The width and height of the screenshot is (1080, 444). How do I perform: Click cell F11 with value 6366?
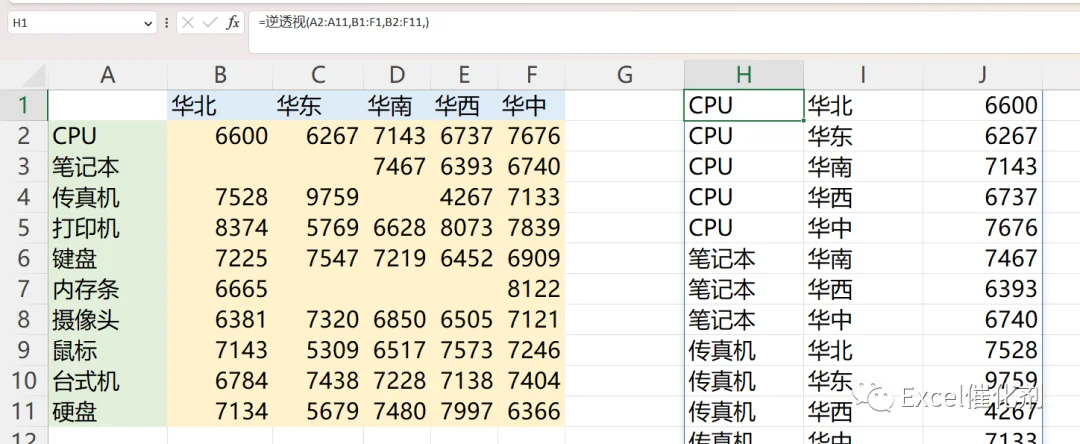pyautogui.click(x=531, y=412)
